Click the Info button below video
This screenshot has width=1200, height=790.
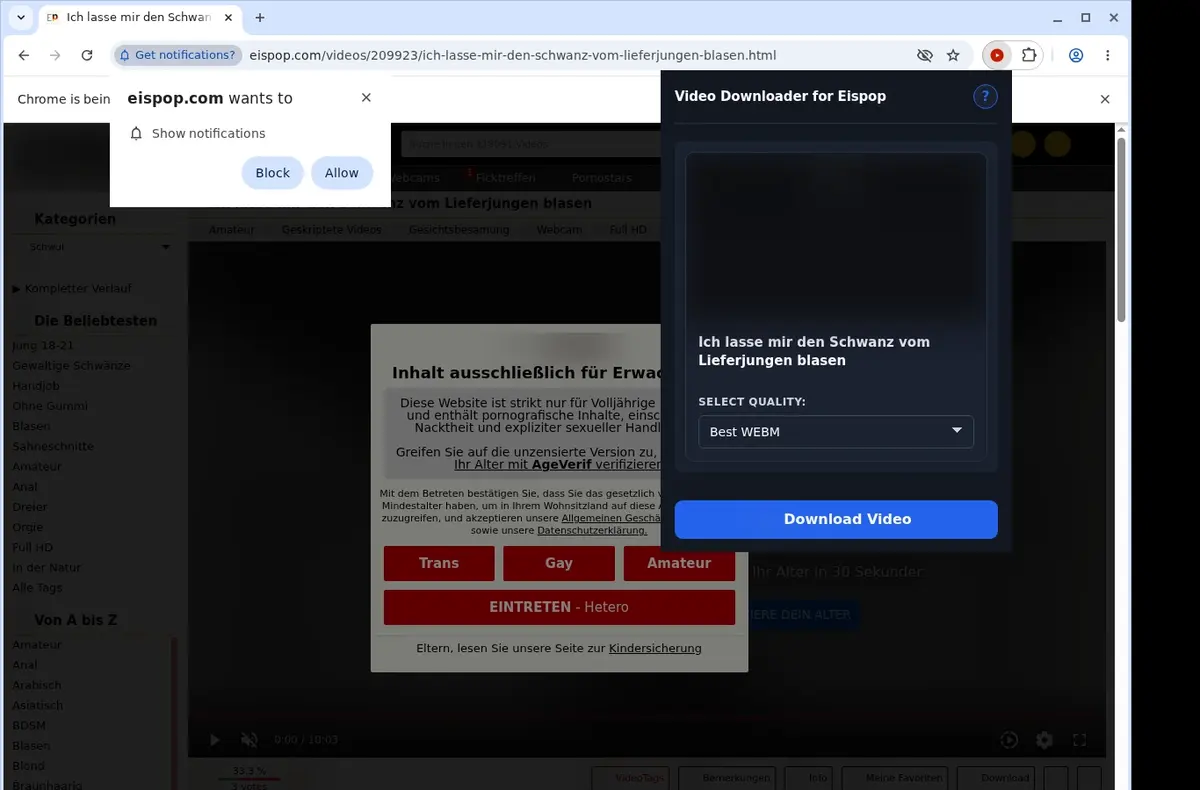tap(809, 778)
